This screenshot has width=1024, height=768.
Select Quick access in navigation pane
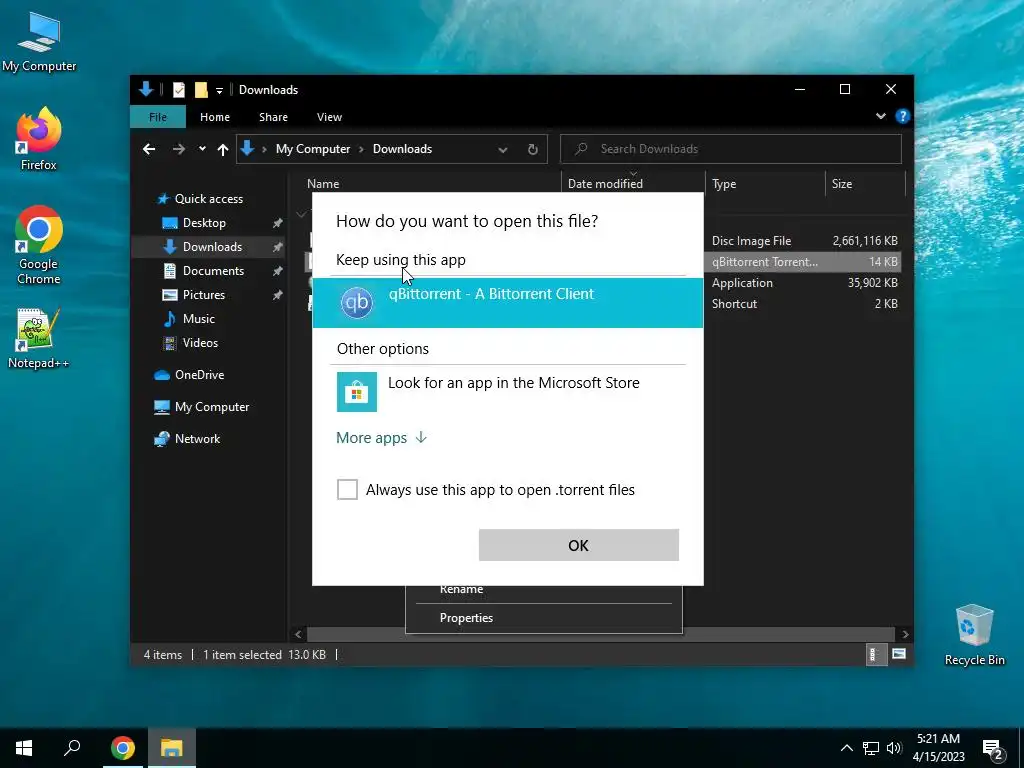tap(208, 199)
